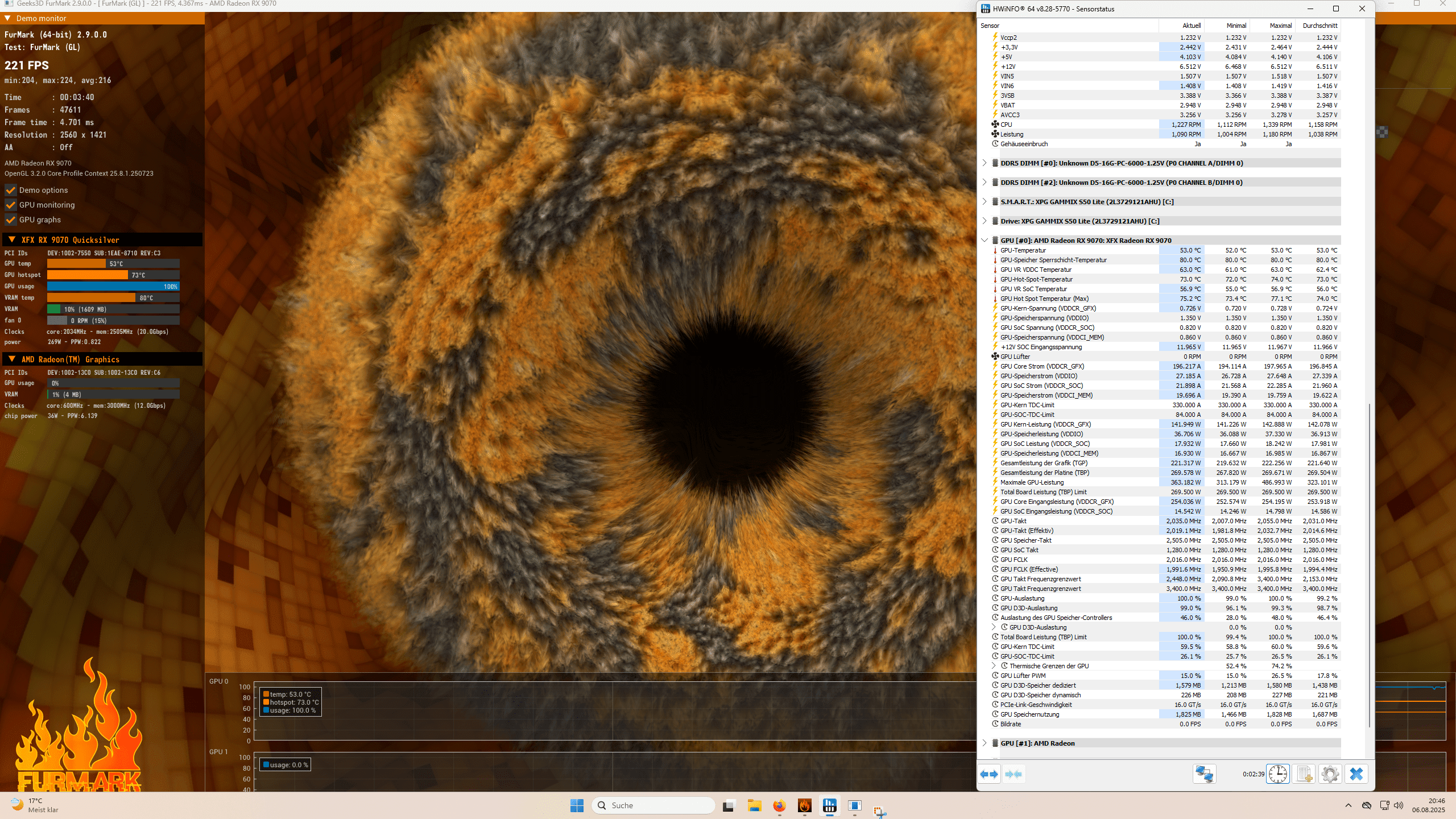Click the HWiNFO remote network monitoring icon
This screenshot has width=1456, height=819.
(1204, 774)
